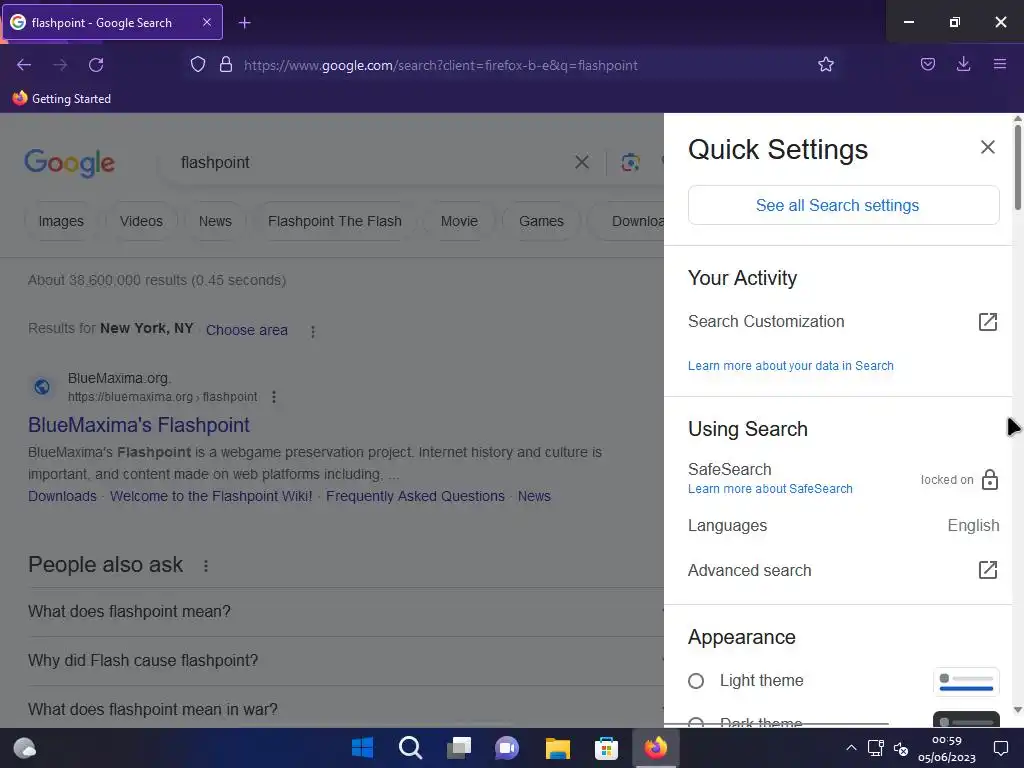Select the Light theme radio button
This screenshot has height=768, width=1024.
[x=696, y=681]
